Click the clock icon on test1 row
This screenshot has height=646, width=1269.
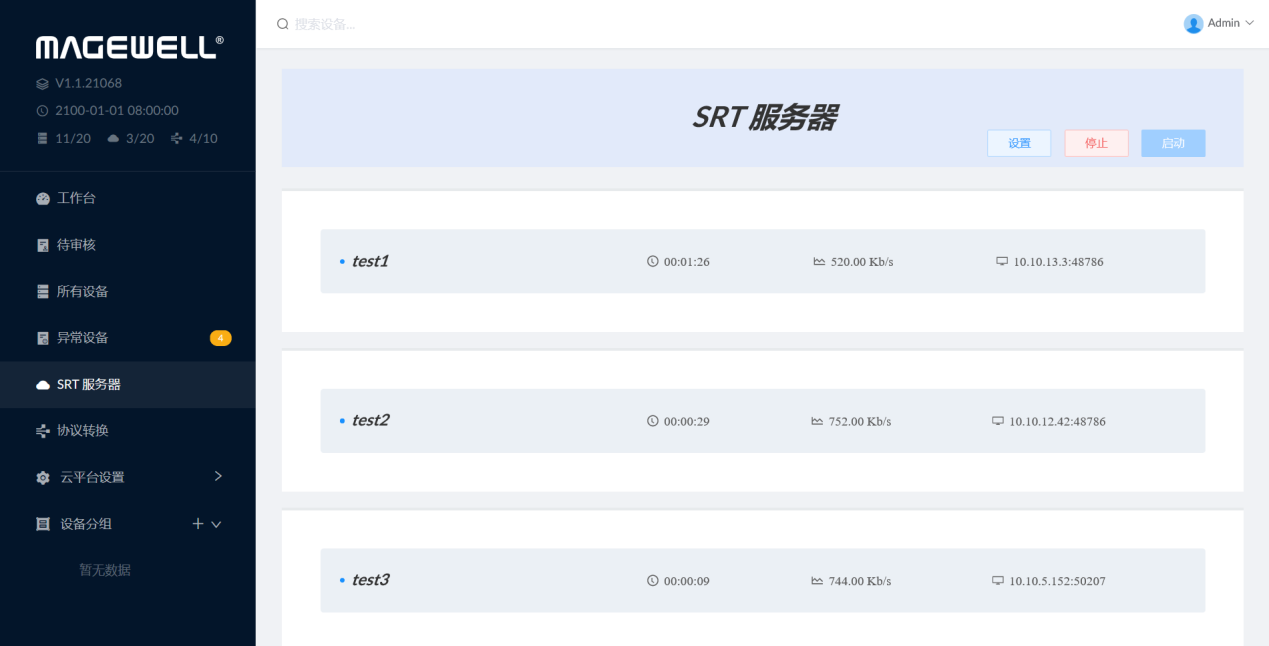(x=653, y=261)
